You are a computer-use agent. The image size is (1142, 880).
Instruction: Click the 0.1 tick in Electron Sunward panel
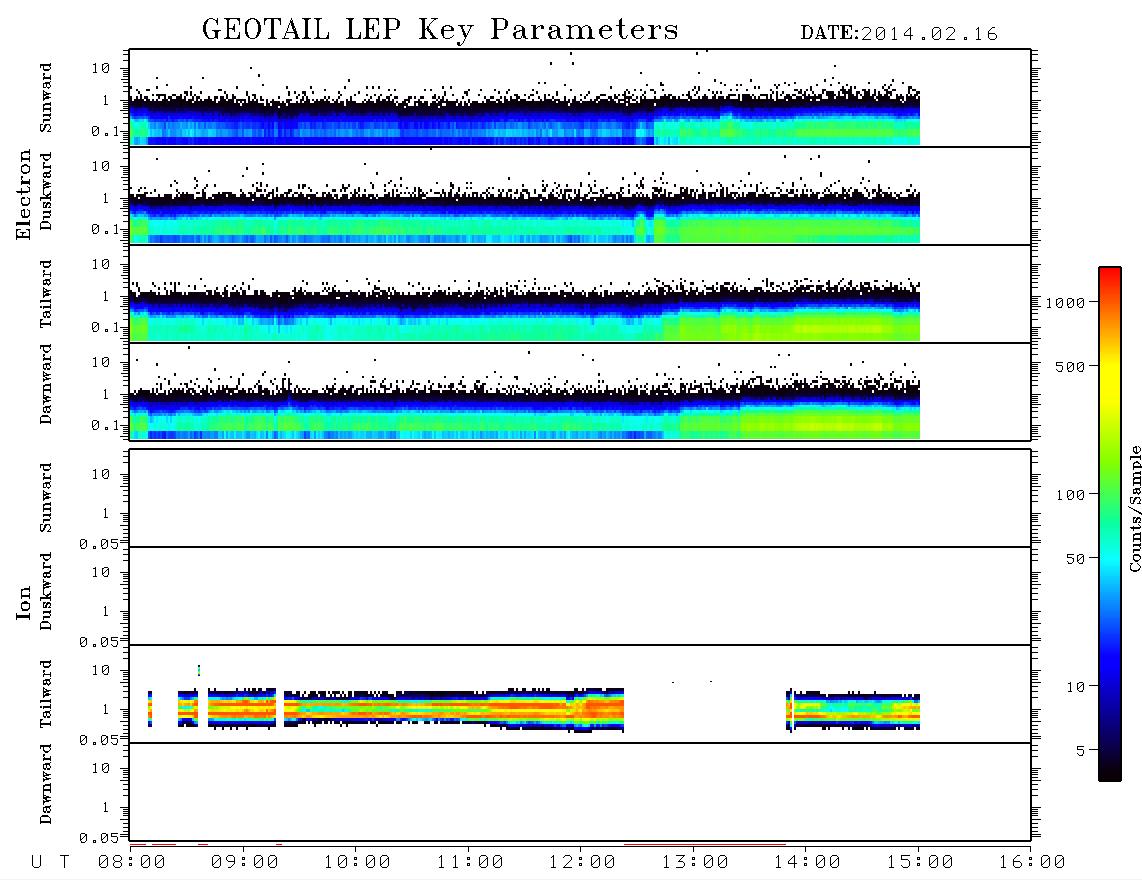[x=105, y=131]
